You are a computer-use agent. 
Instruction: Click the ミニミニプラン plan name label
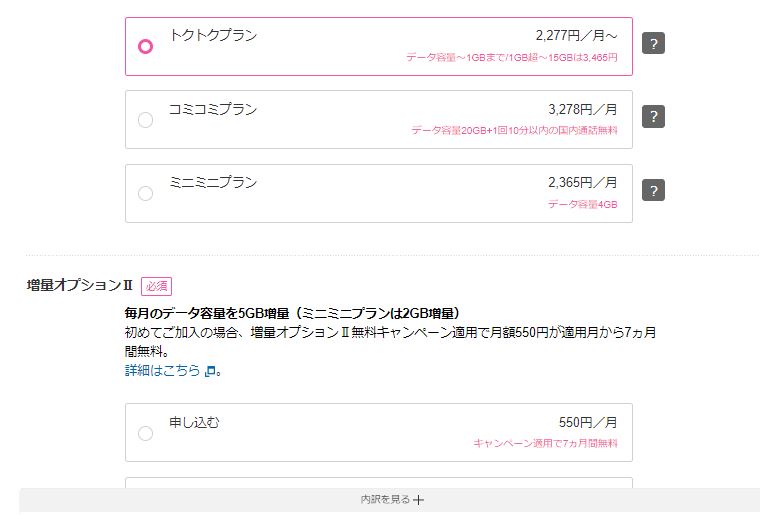213,182
